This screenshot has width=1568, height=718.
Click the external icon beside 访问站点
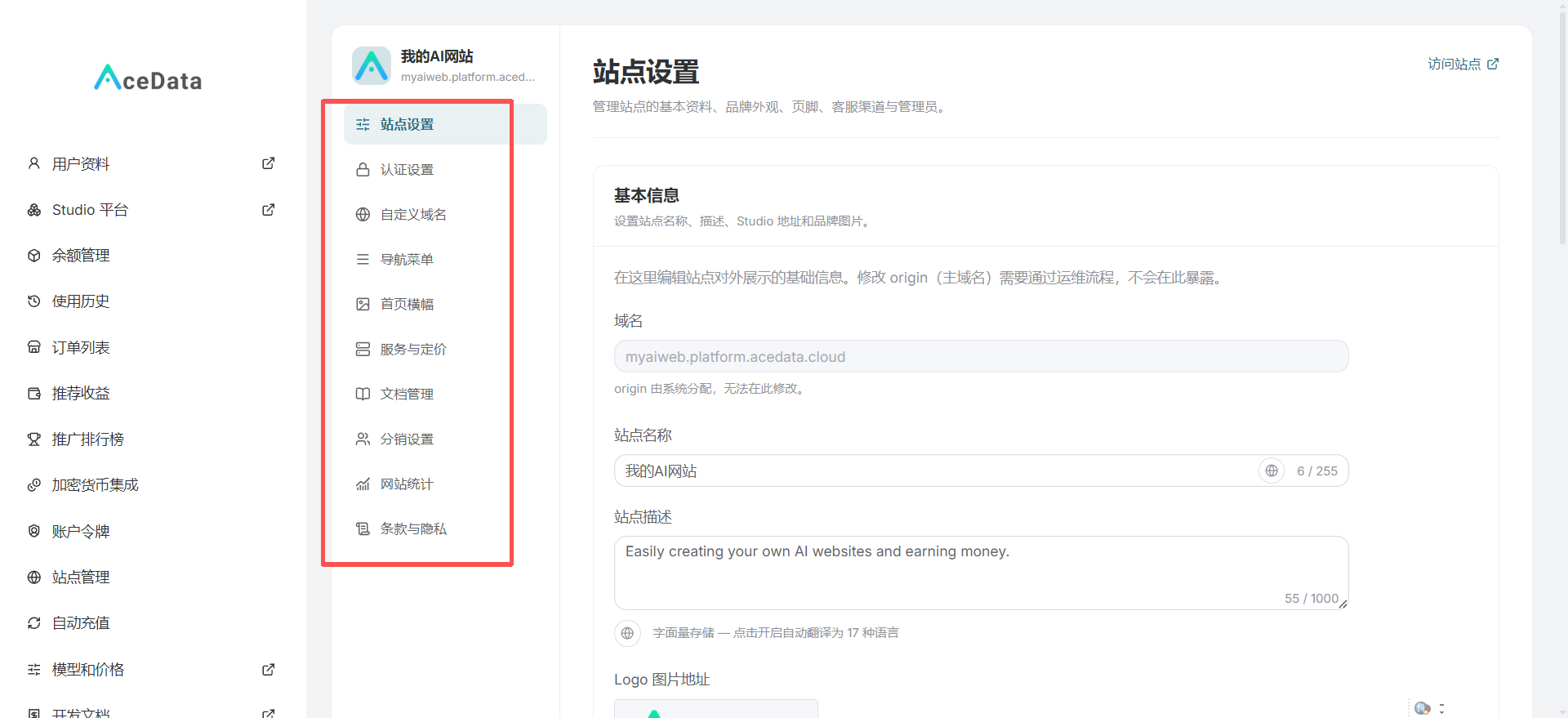pos(1493,64)
